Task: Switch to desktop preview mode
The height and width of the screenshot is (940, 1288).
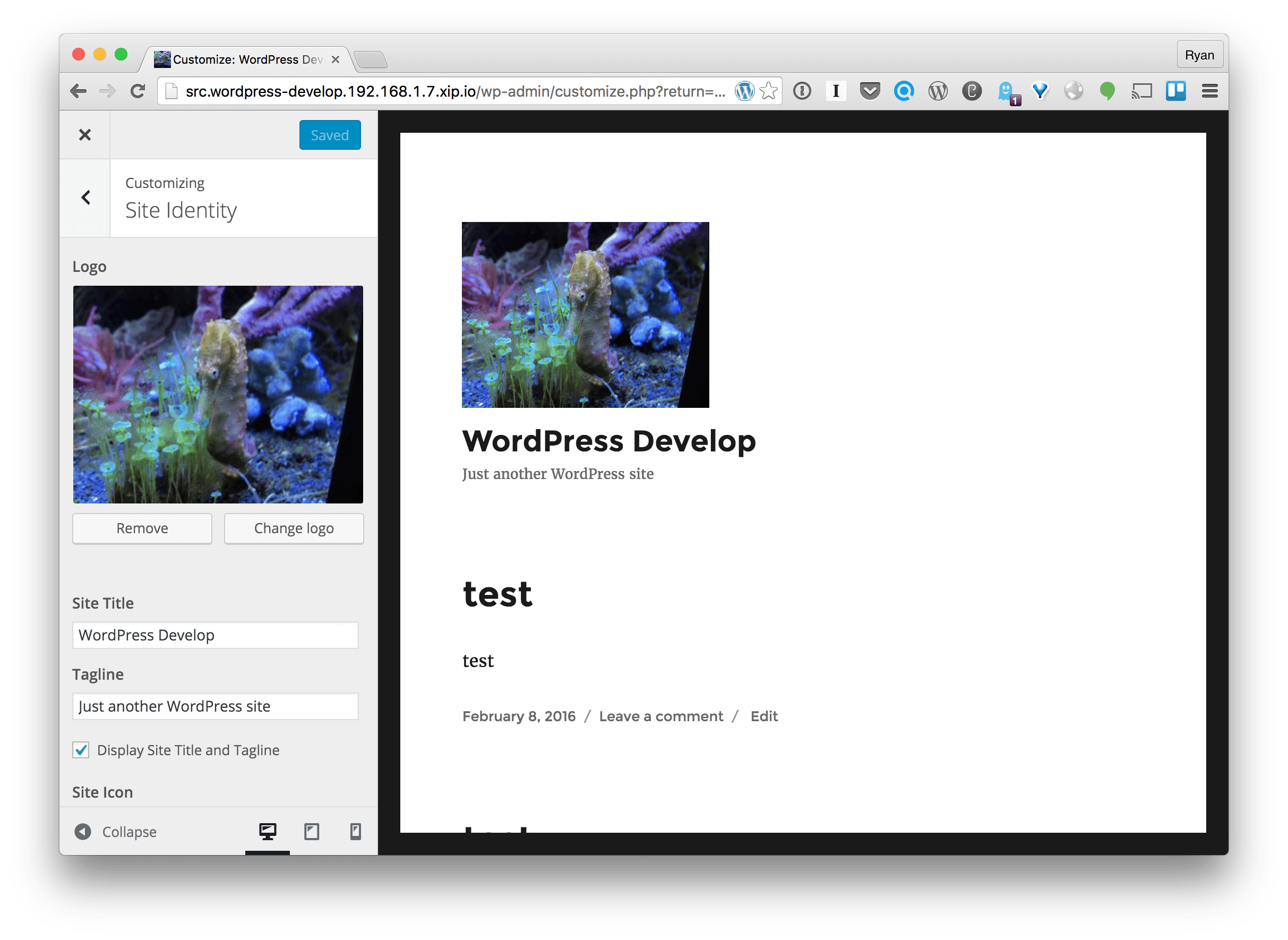Action: [x=268, y=831]
